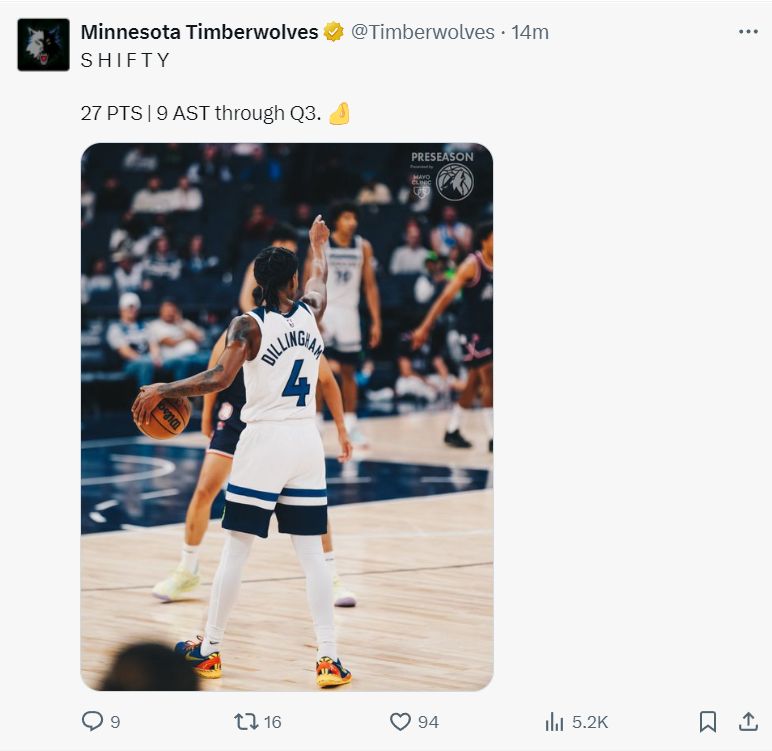
Task: Click the 14m timestamp
Action: click(x=530, y=32)
